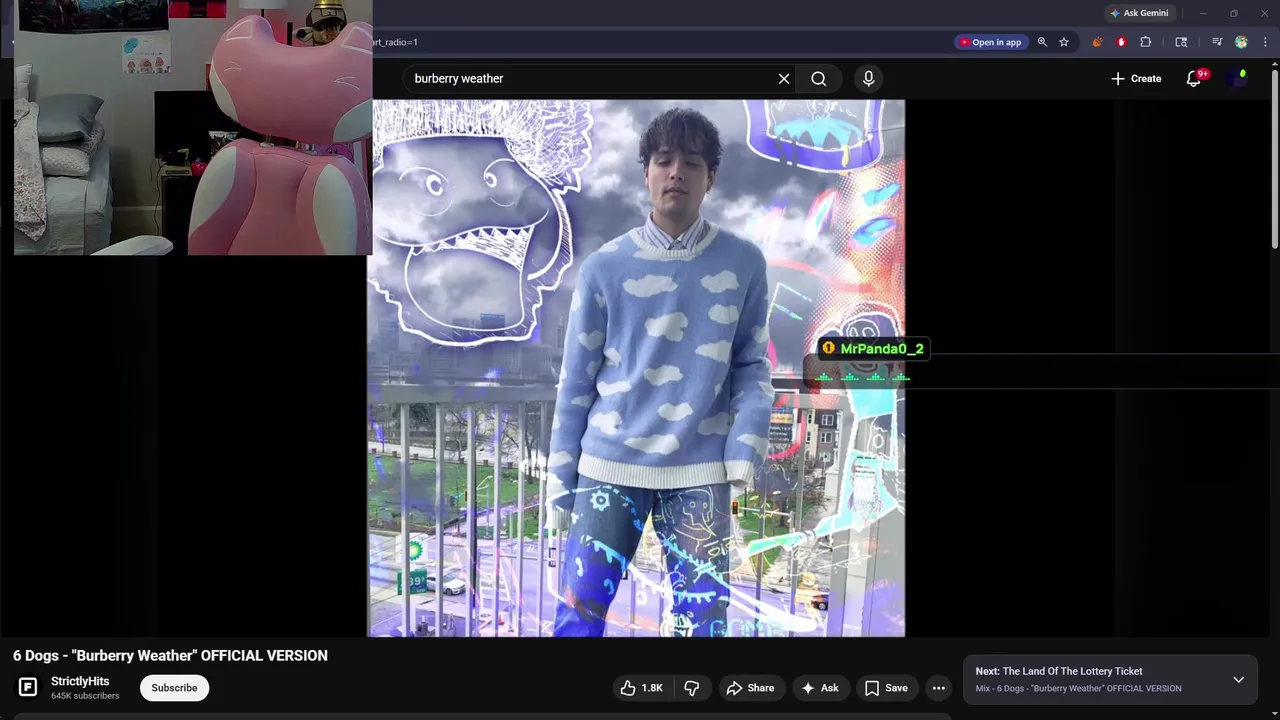The height and width of the screenshot is (720, 1280).
Task: Open the browser side-panel search icon
Action: (1181, 42)
